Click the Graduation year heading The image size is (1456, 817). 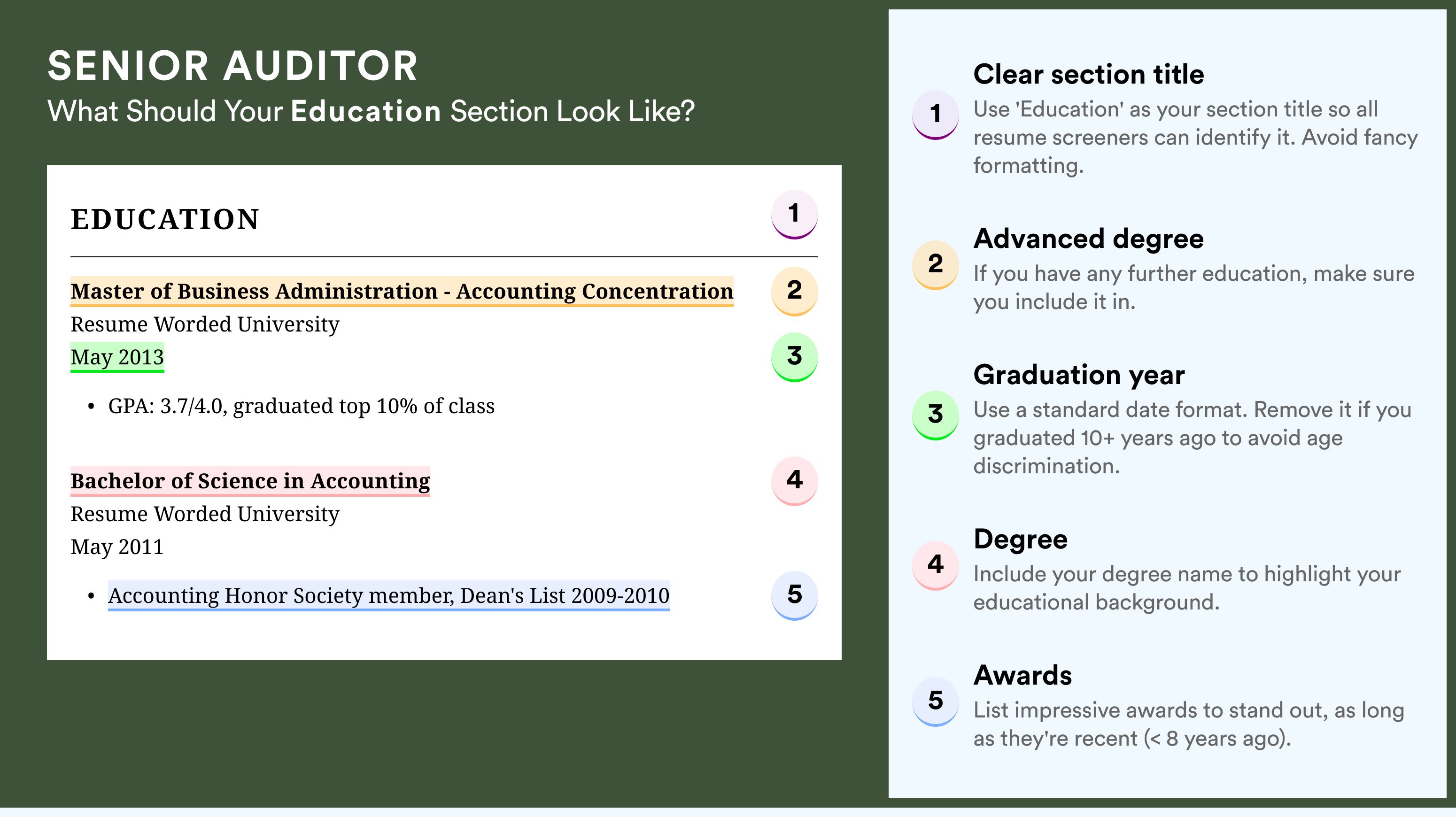[1079, 375]
